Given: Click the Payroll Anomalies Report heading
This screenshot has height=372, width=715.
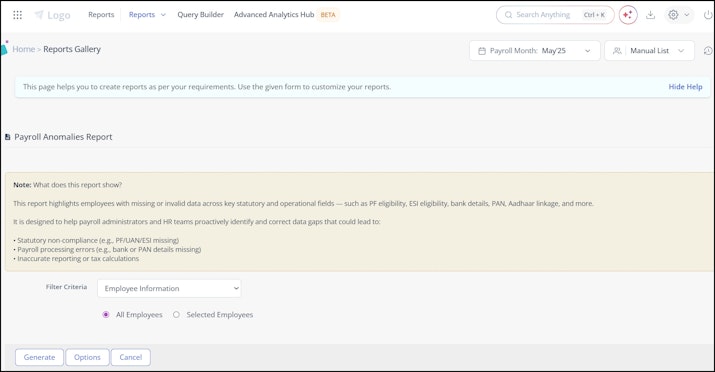Looking at the screenshot, I should [x=63, y=137].
